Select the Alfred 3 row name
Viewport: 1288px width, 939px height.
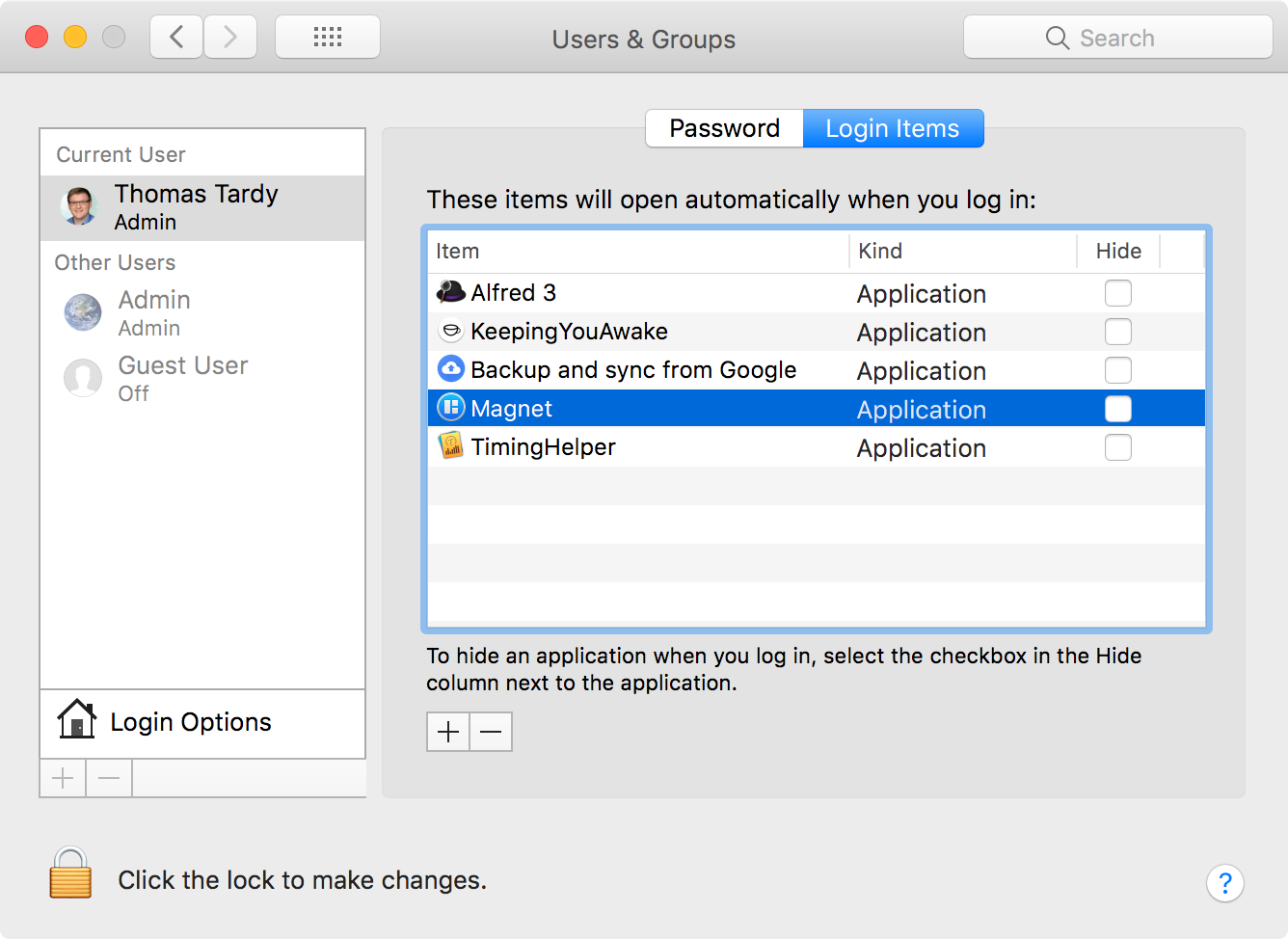(x=513, y=292)
